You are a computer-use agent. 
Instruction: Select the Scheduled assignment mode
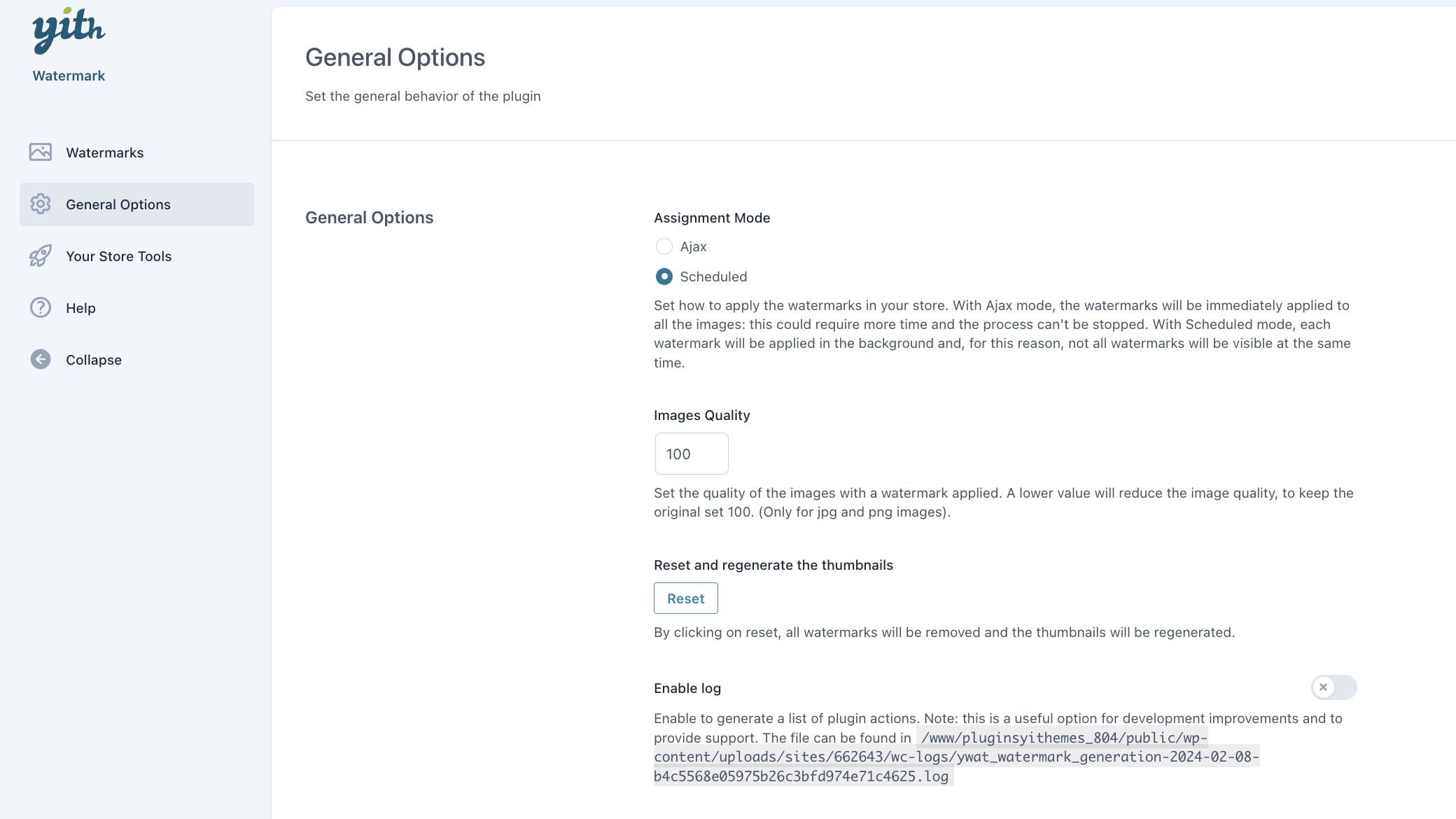(664, 276)
